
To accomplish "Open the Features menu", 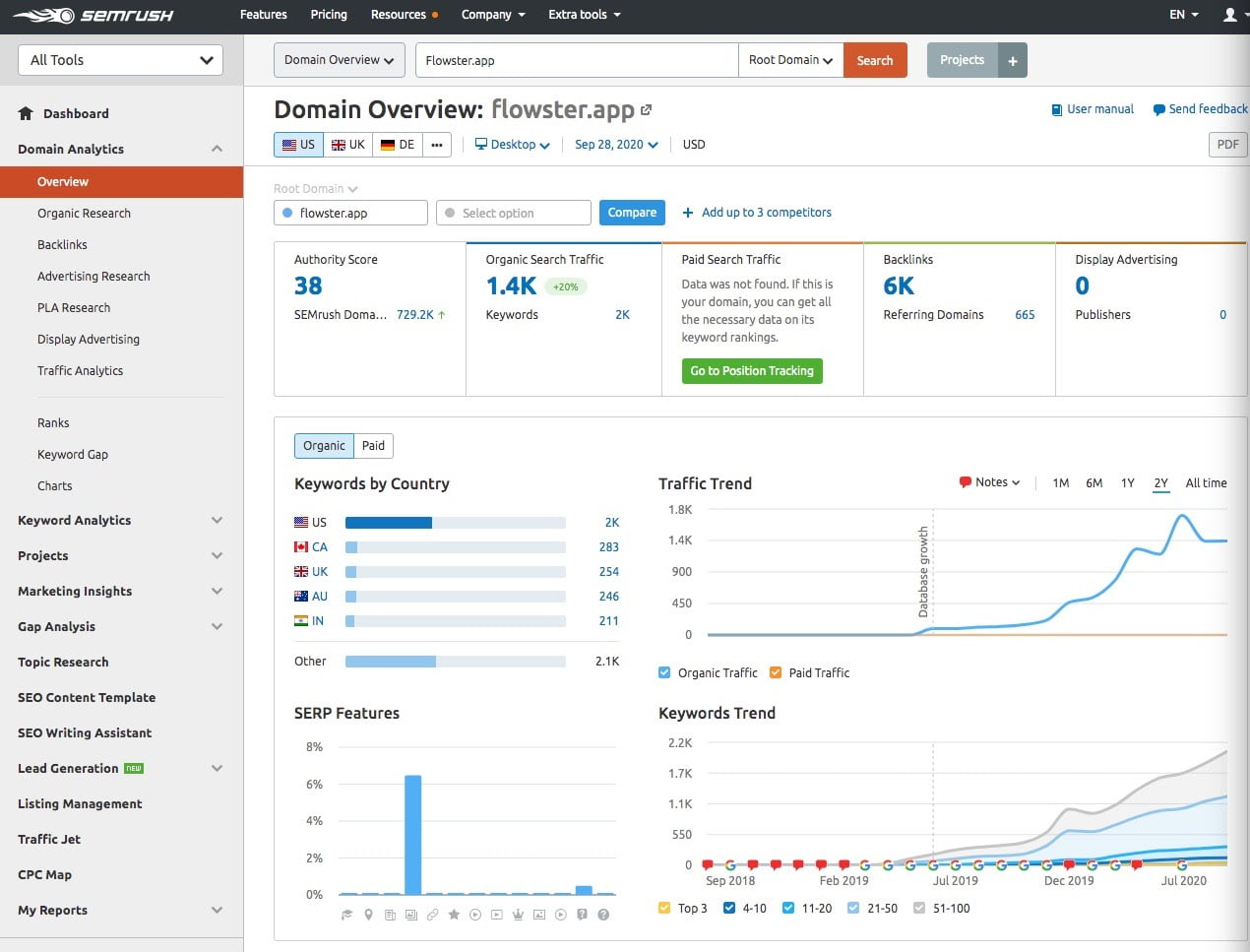I will 264,15.
